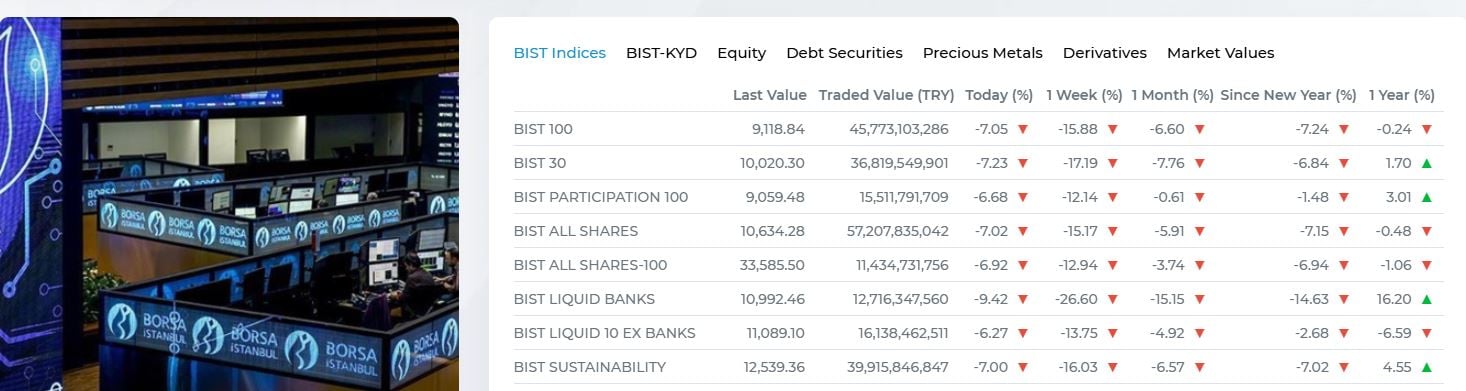Click the red arrow for BIST LIQUID 10 EX BANKS Since New Year

click(x=1343, y=333)
